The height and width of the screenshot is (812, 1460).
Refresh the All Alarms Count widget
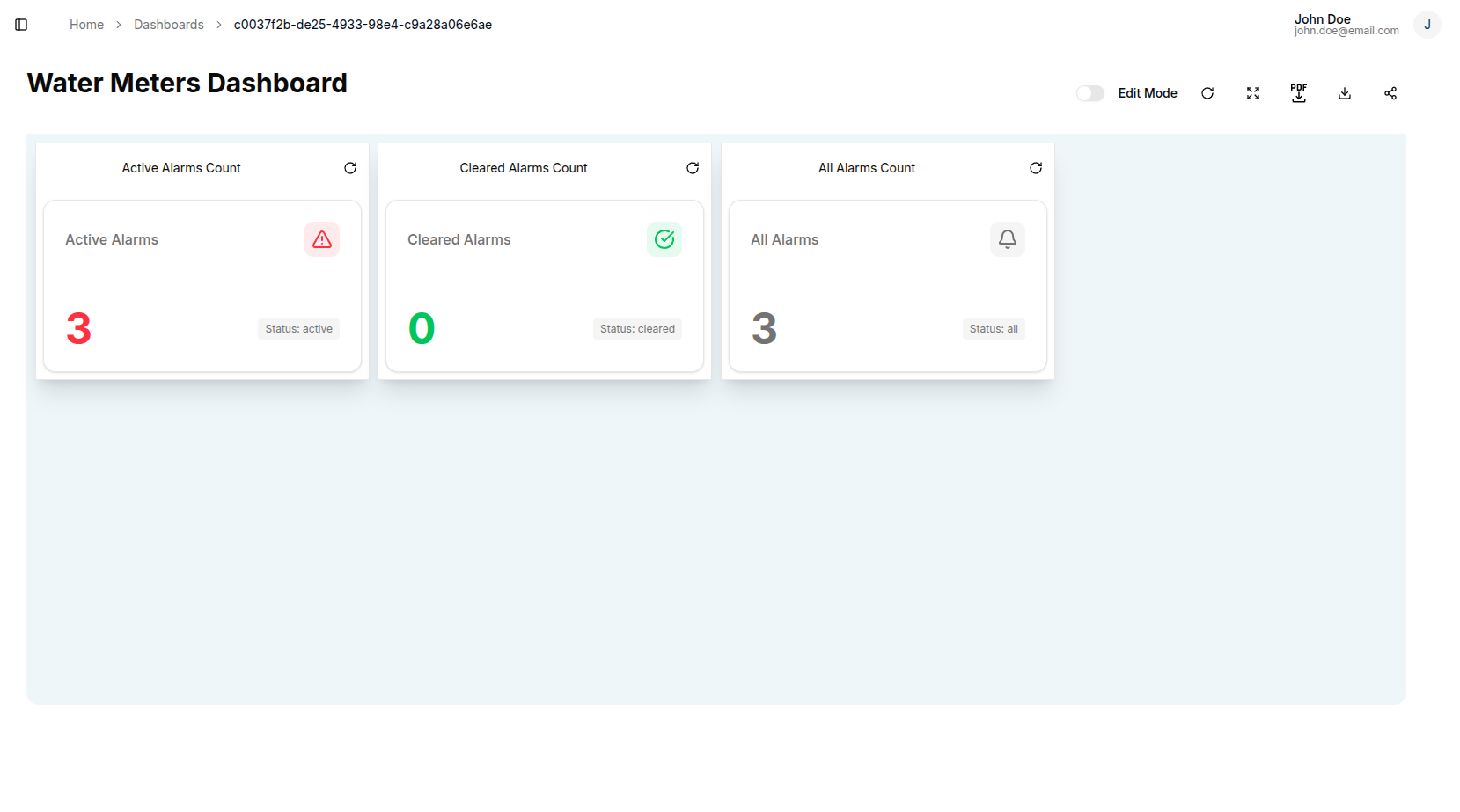coord(1036,168)
